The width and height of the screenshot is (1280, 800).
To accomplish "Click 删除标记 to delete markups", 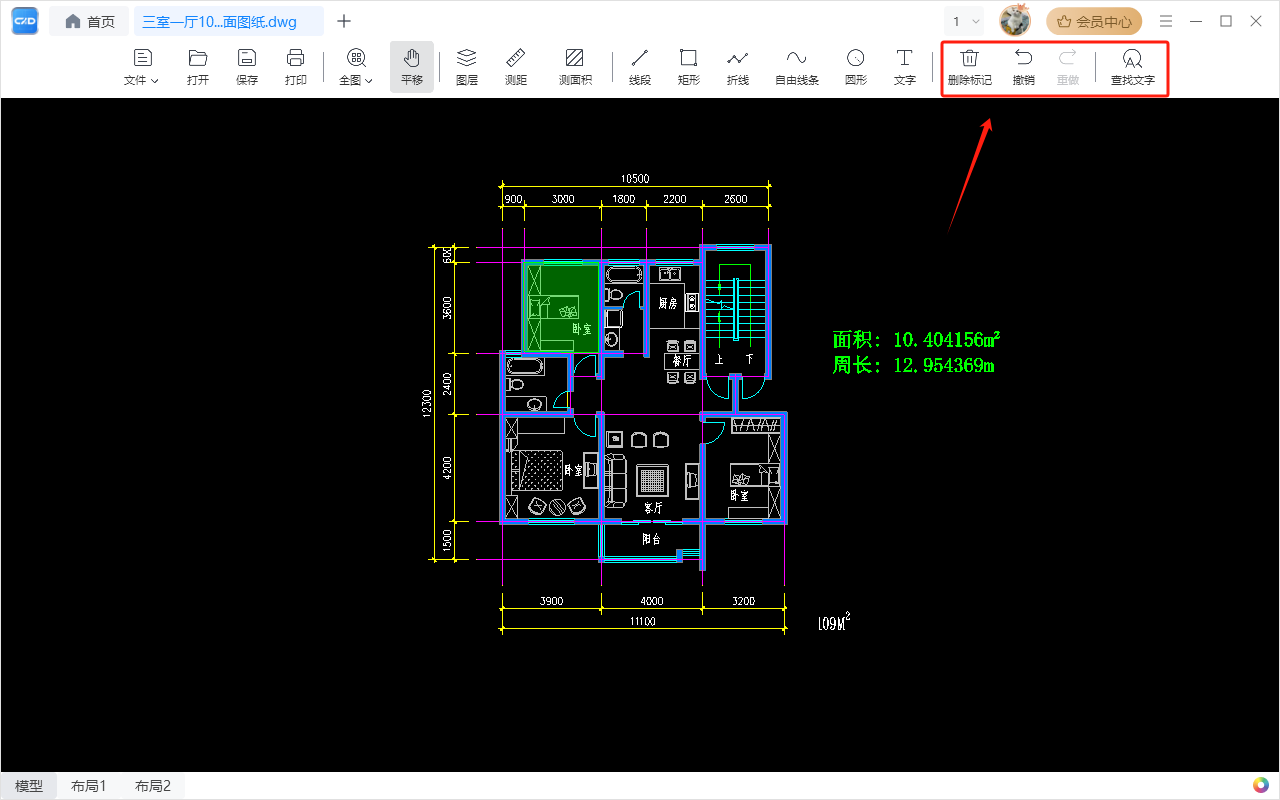I will pos(970,67).
